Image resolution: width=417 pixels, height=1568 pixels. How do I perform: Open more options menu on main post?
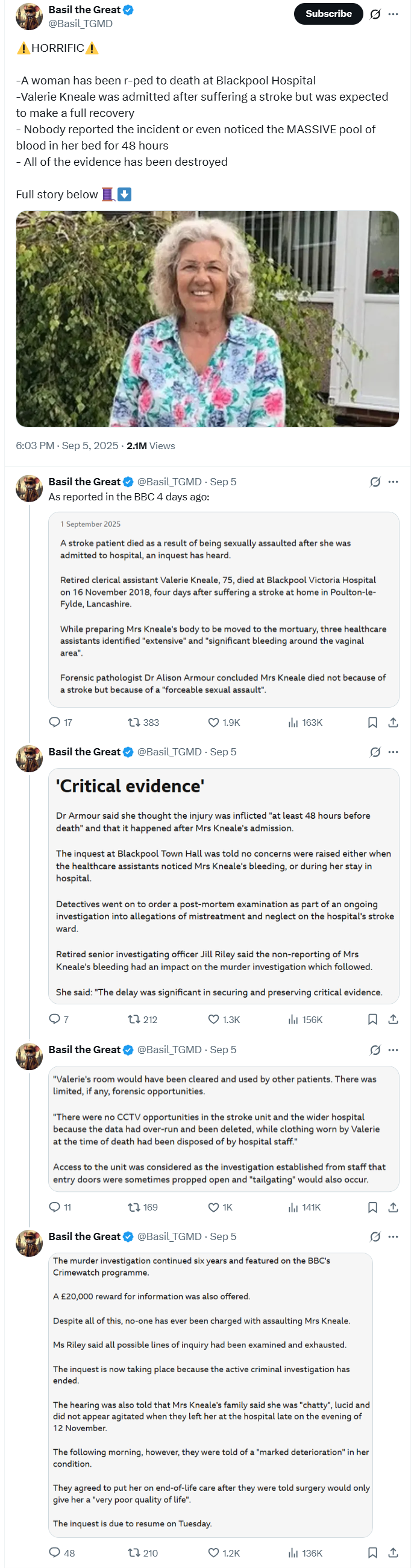(x=393, y=14)
